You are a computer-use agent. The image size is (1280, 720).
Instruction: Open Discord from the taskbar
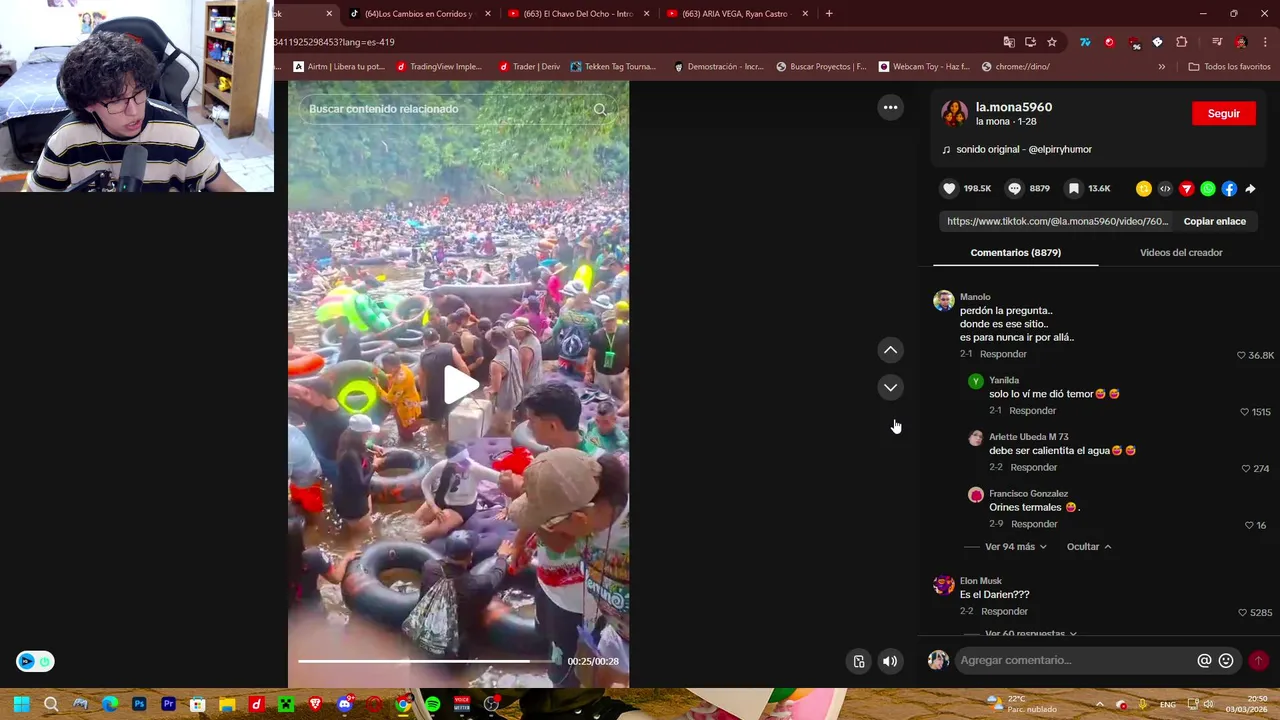(x=345, y=704)
